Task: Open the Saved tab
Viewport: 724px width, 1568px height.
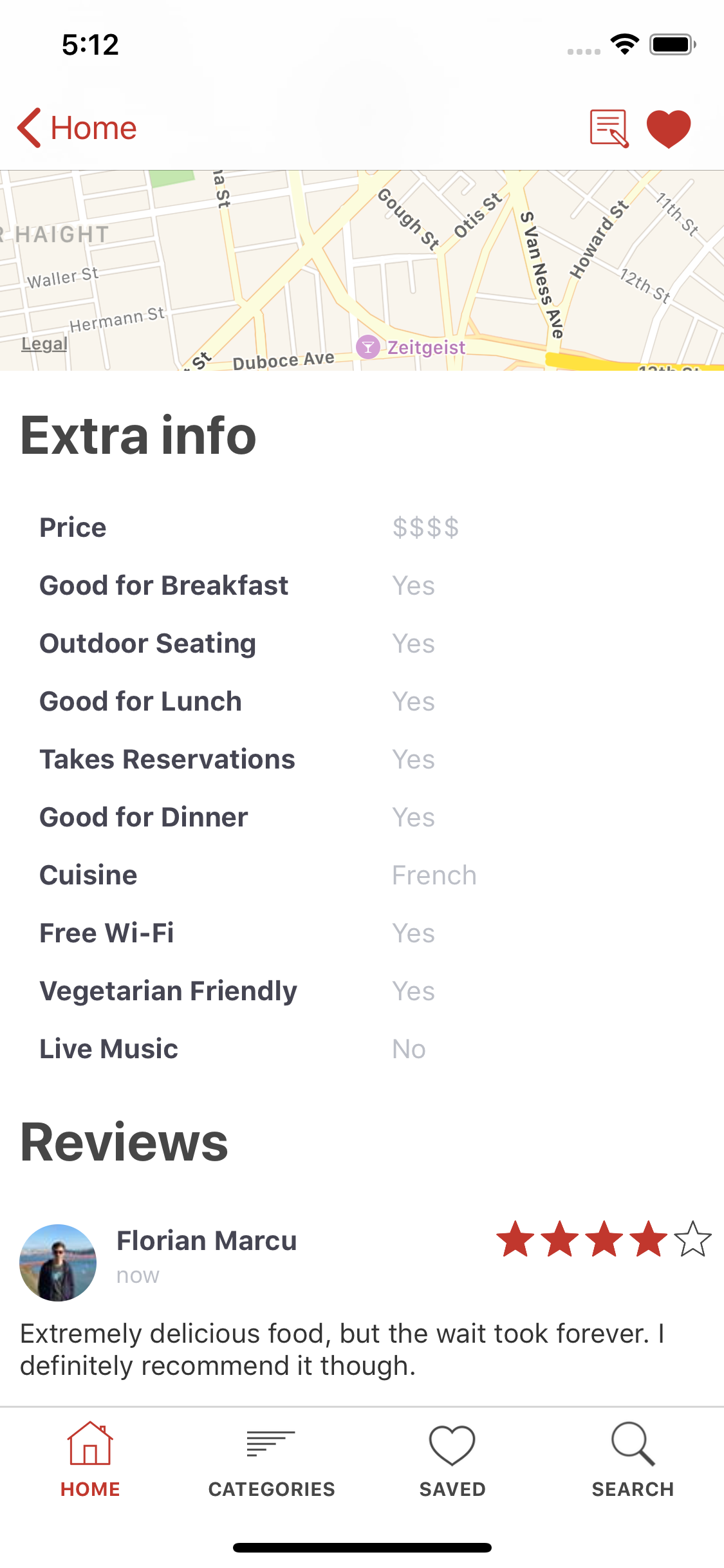Action: point(452,1459)
